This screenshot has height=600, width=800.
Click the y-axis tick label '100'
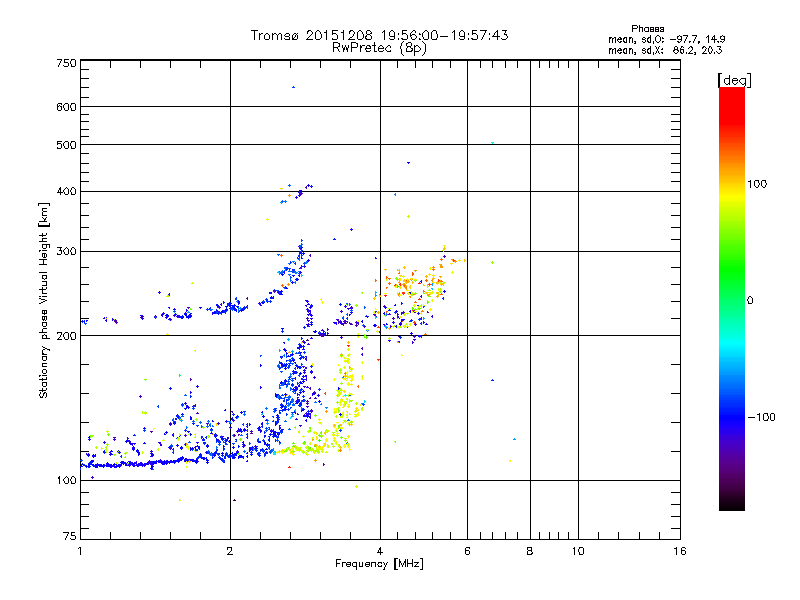pos(66,481)
